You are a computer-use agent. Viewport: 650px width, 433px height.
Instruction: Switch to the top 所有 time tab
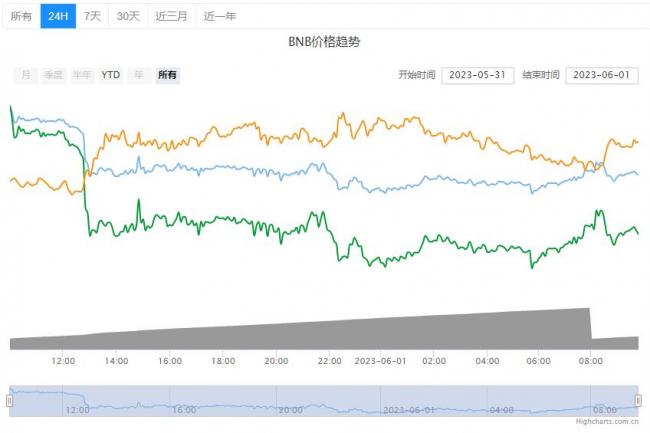pyautogui.click(x=21, y=16)
